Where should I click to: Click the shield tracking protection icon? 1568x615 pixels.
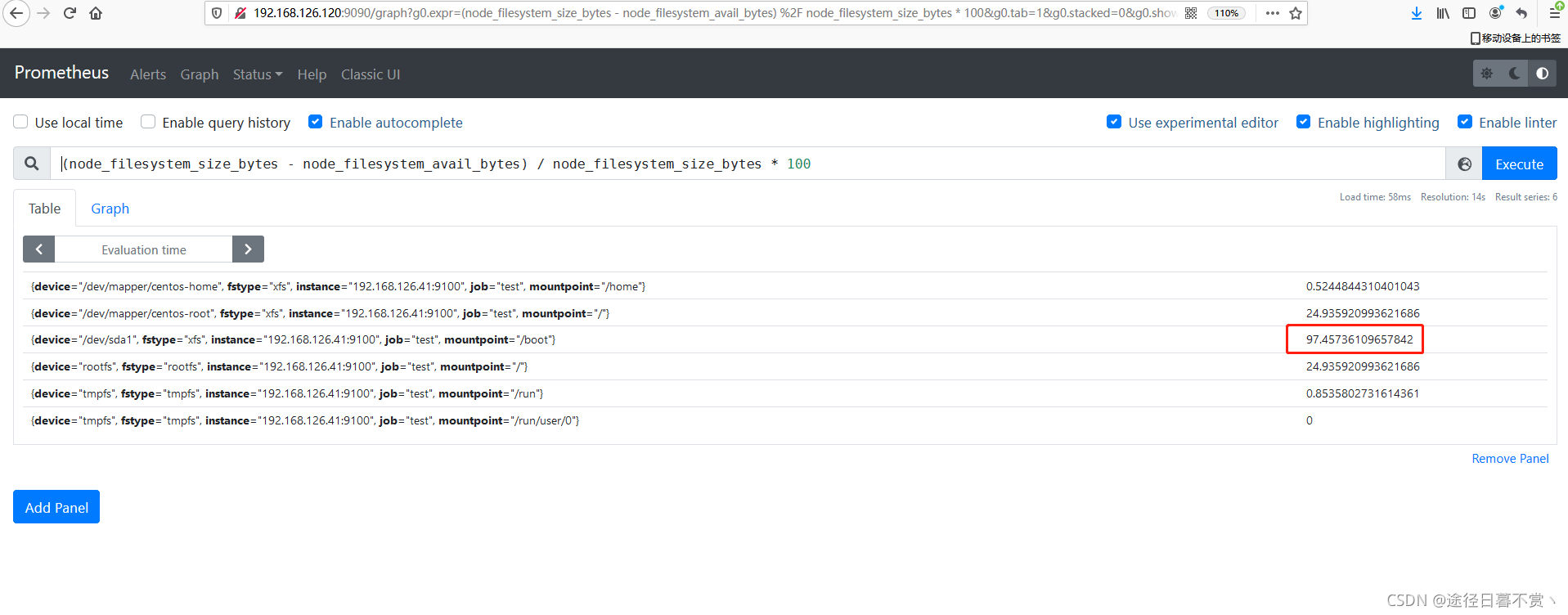(x=217, y=13)
